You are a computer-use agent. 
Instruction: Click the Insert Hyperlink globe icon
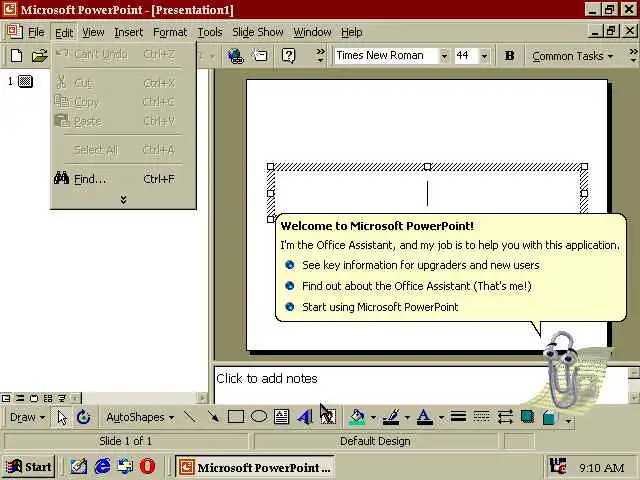tap(235, 56)
